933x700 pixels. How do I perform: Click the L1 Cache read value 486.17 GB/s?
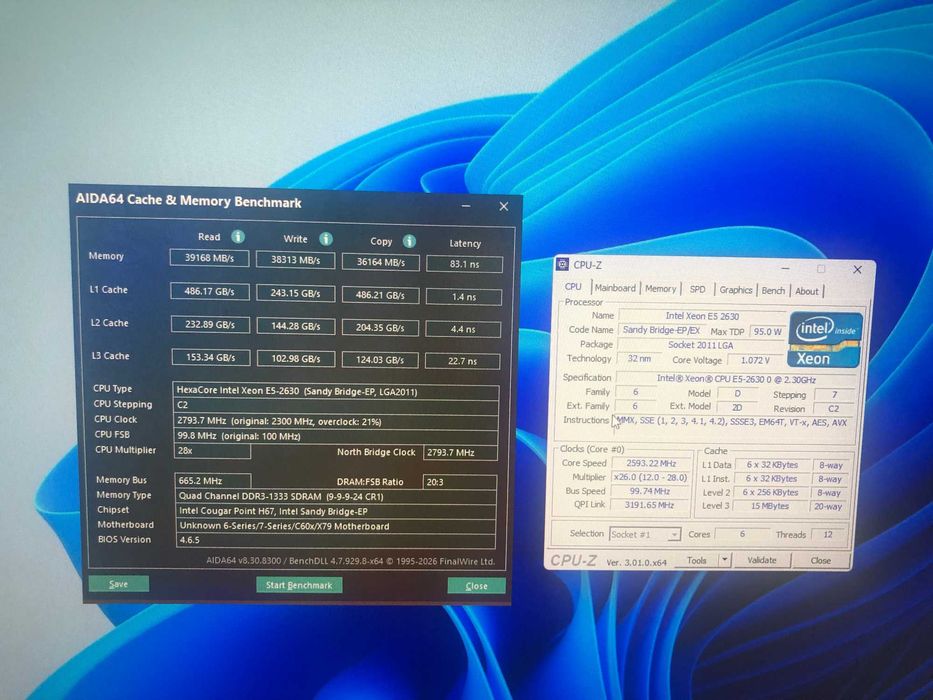point(209,291)
